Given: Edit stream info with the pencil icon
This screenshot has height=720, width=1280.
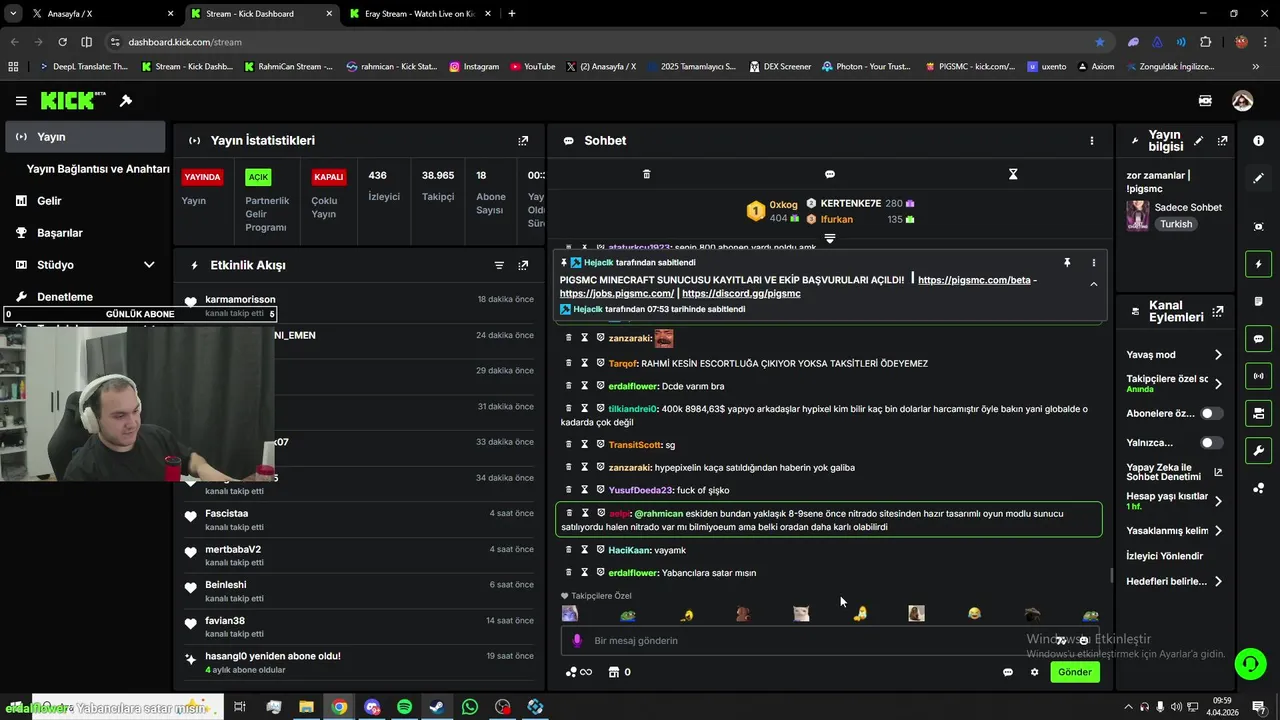Looking at the screenshot, I should click(1199, 141).
